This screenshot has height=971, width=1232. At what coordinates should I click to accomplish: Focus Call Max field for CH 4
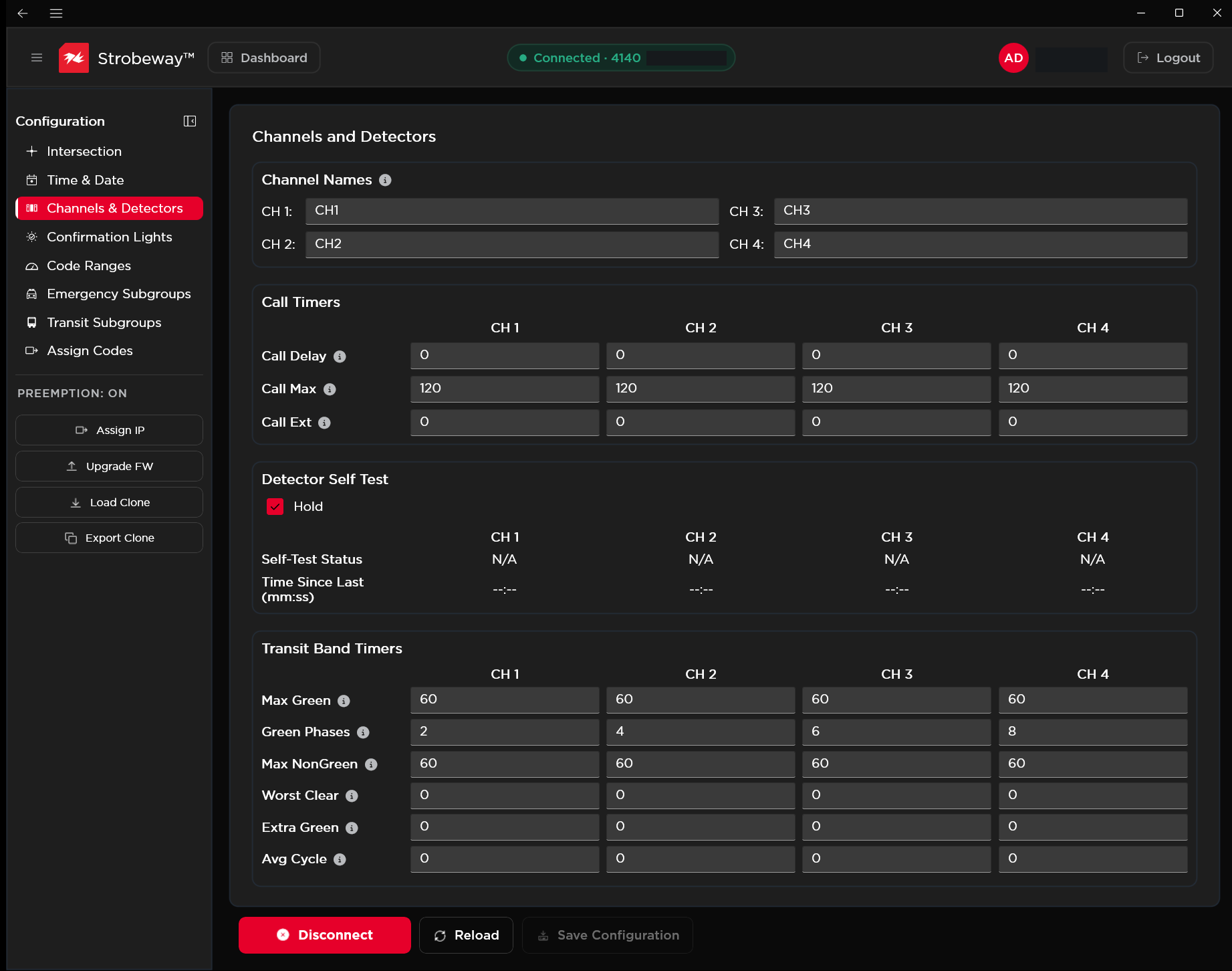[x=1093, y=389]
